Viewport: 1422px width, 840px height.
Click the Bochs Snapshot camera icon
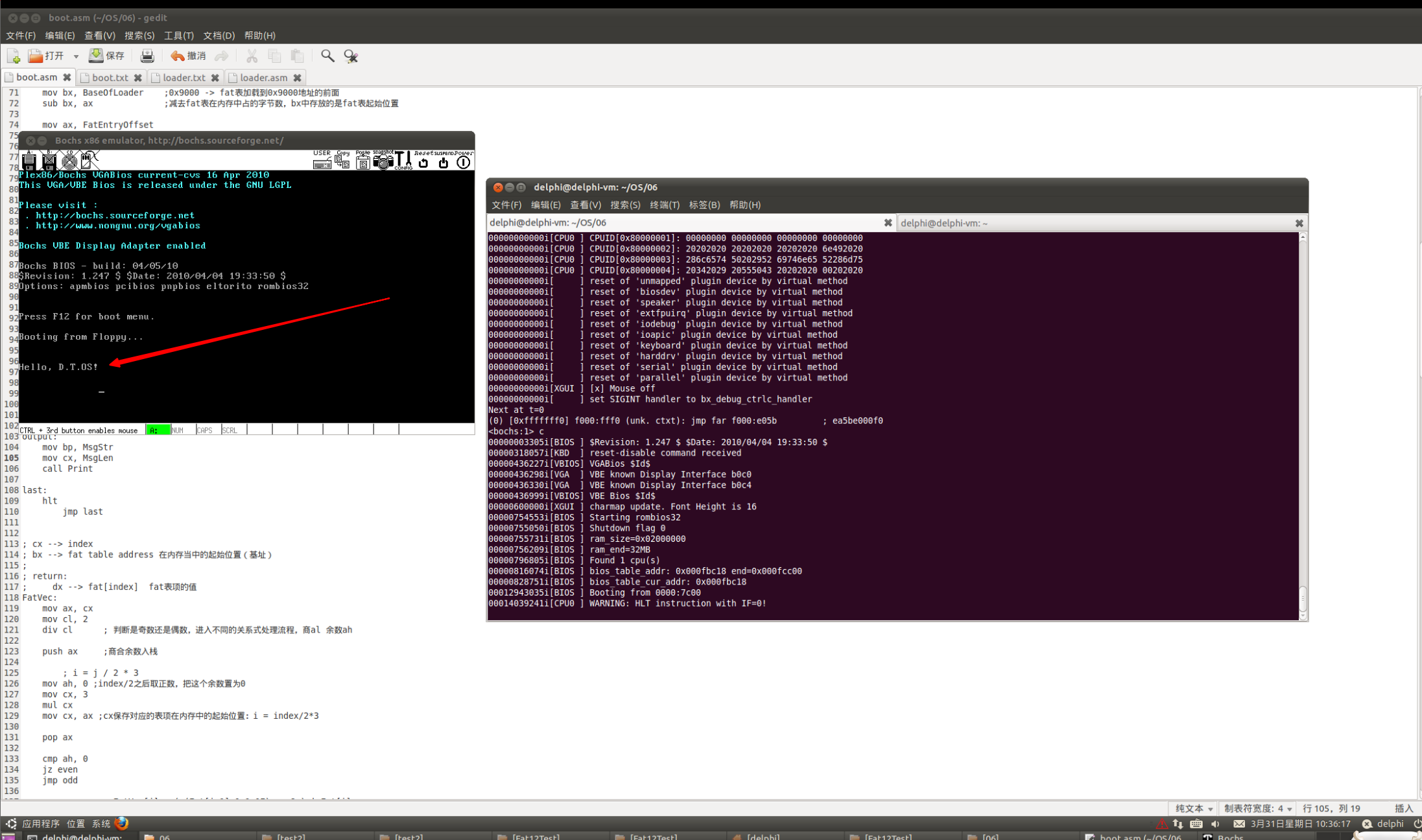(383, 161)
